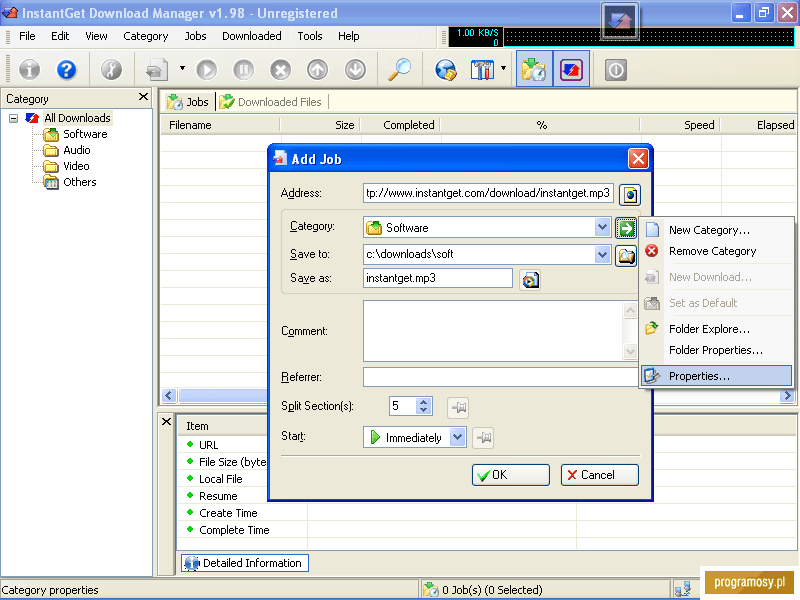Viewport: 800px width, 600px height.
Task: Open the Save to path dropdown
Action: click(602, 254)
